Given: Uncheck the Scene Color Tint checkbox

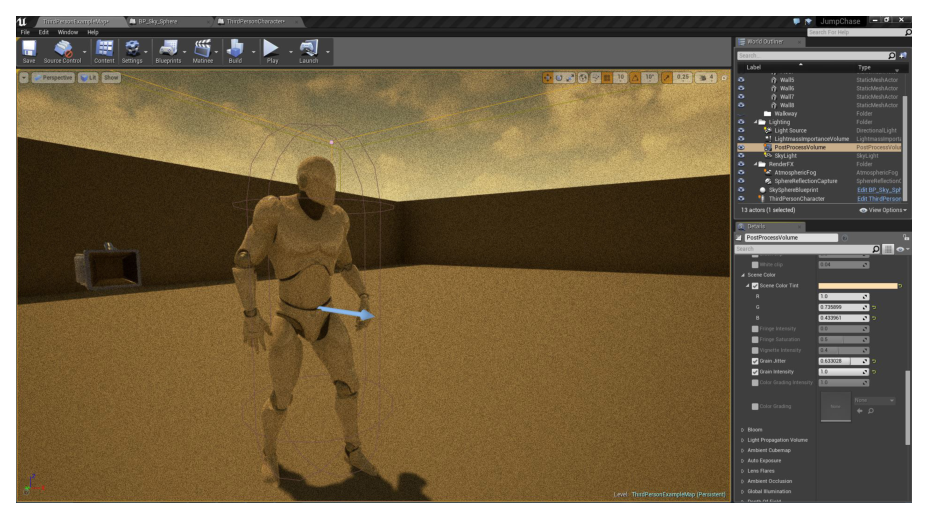Looking at the screenshot, I should tap(755, 286).
